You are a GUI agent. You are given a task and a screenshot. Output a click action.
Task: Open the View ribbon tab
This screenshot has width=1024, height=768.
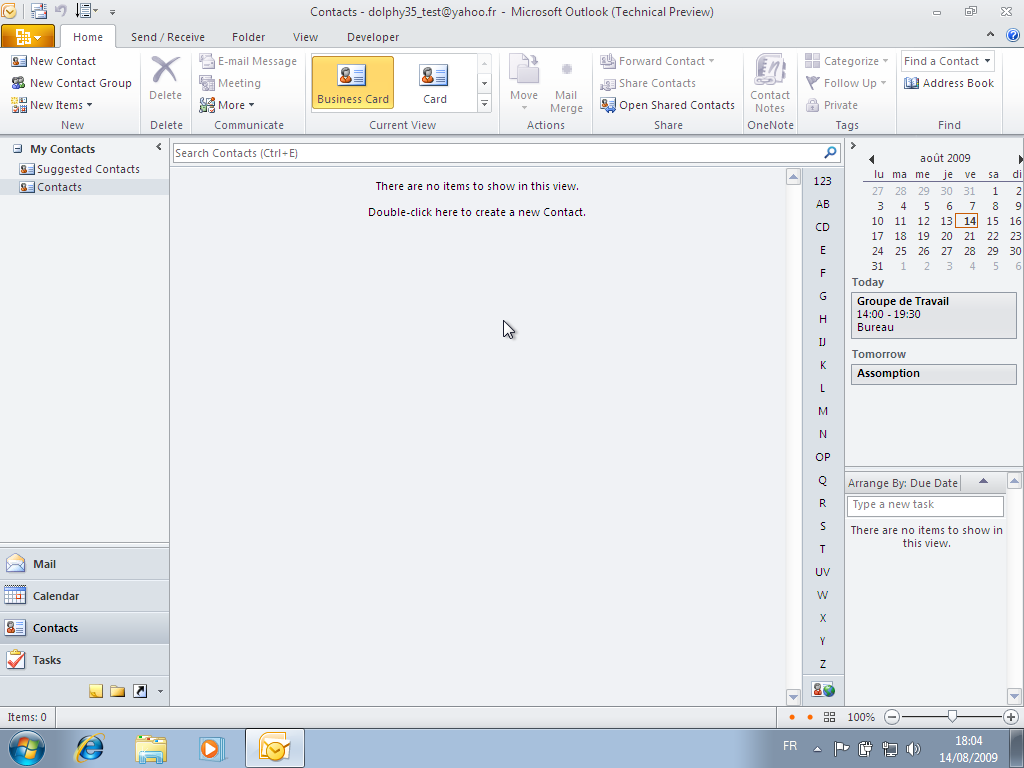[305, 37]
